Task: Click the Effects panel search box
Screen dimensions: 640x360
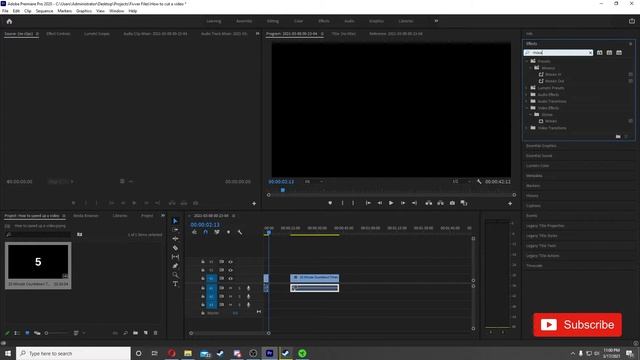Action: point(558,53)
